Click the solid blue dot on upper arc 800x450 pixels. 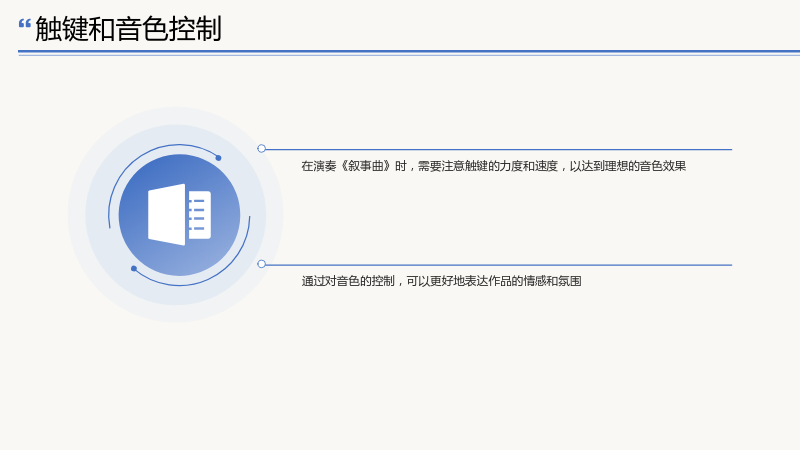point(218,158)
